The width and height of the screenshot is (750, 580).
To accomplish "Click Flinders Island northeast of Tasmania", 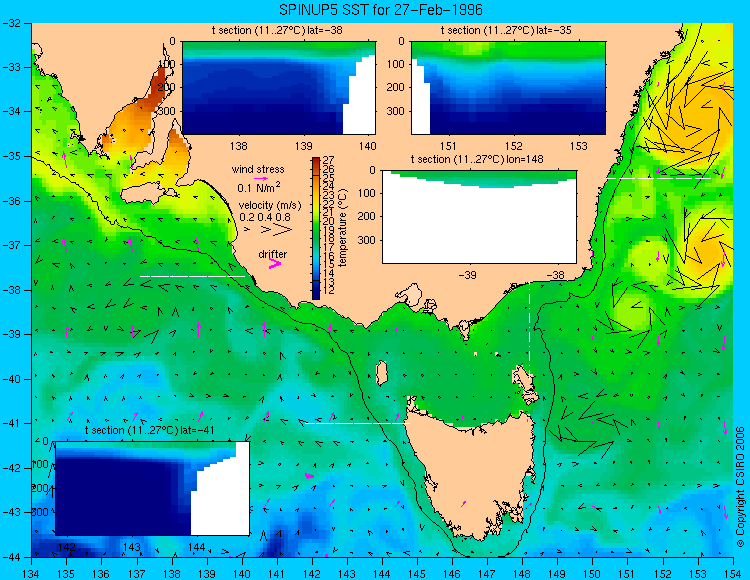I will coord(525,383).
